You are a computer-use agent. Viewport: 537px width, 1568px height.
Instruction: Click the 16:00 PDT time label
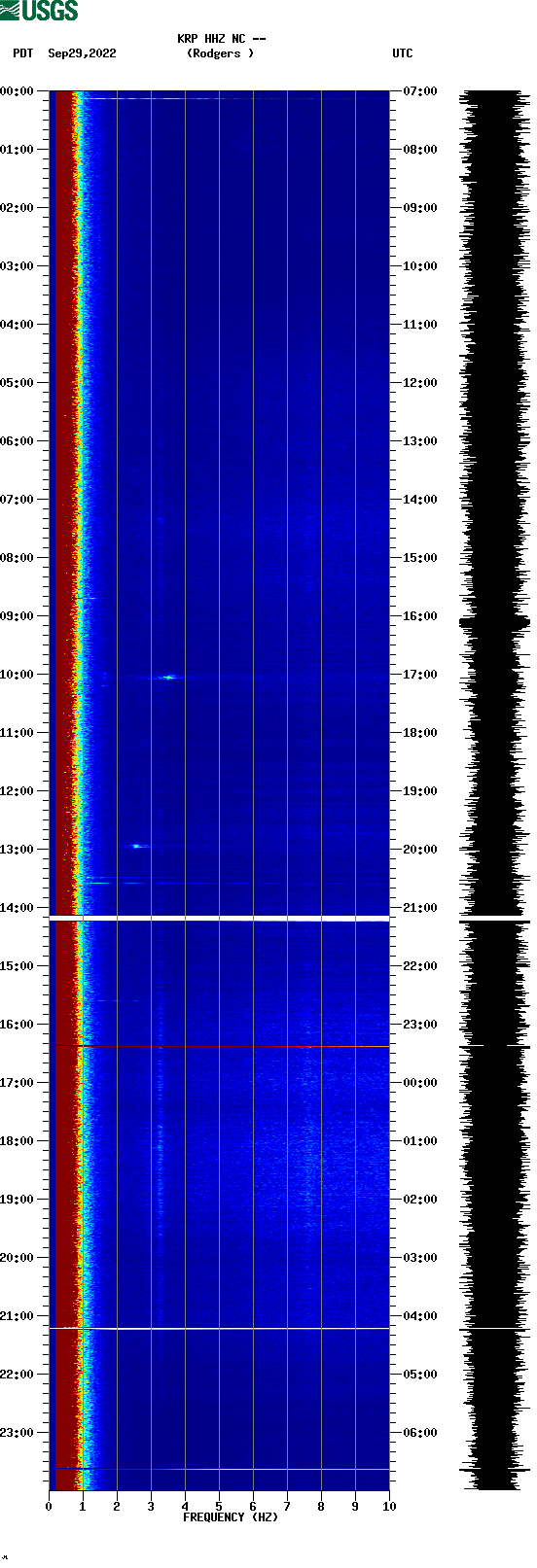click(17, 1024)
